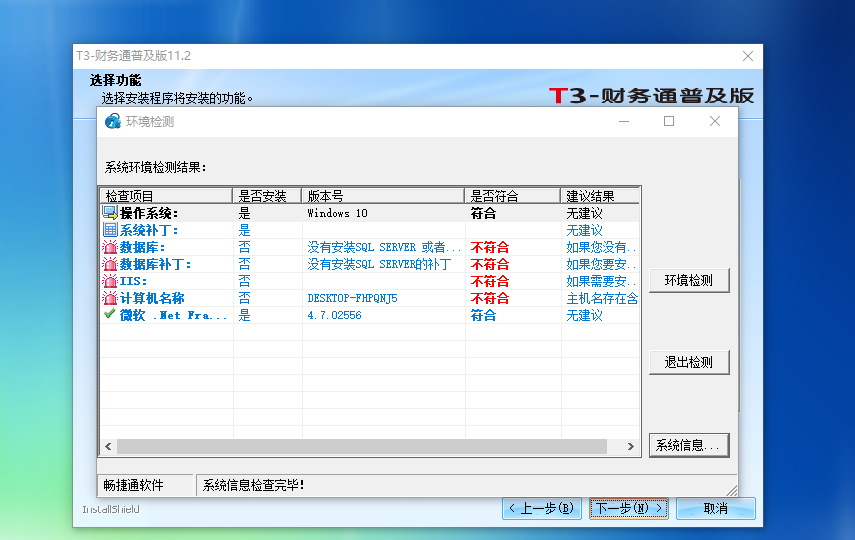This screenshot has width=855, height=540.
Task: Select the 系统补丁: row label
Action: pyautogui.click(x=149, y=230)
